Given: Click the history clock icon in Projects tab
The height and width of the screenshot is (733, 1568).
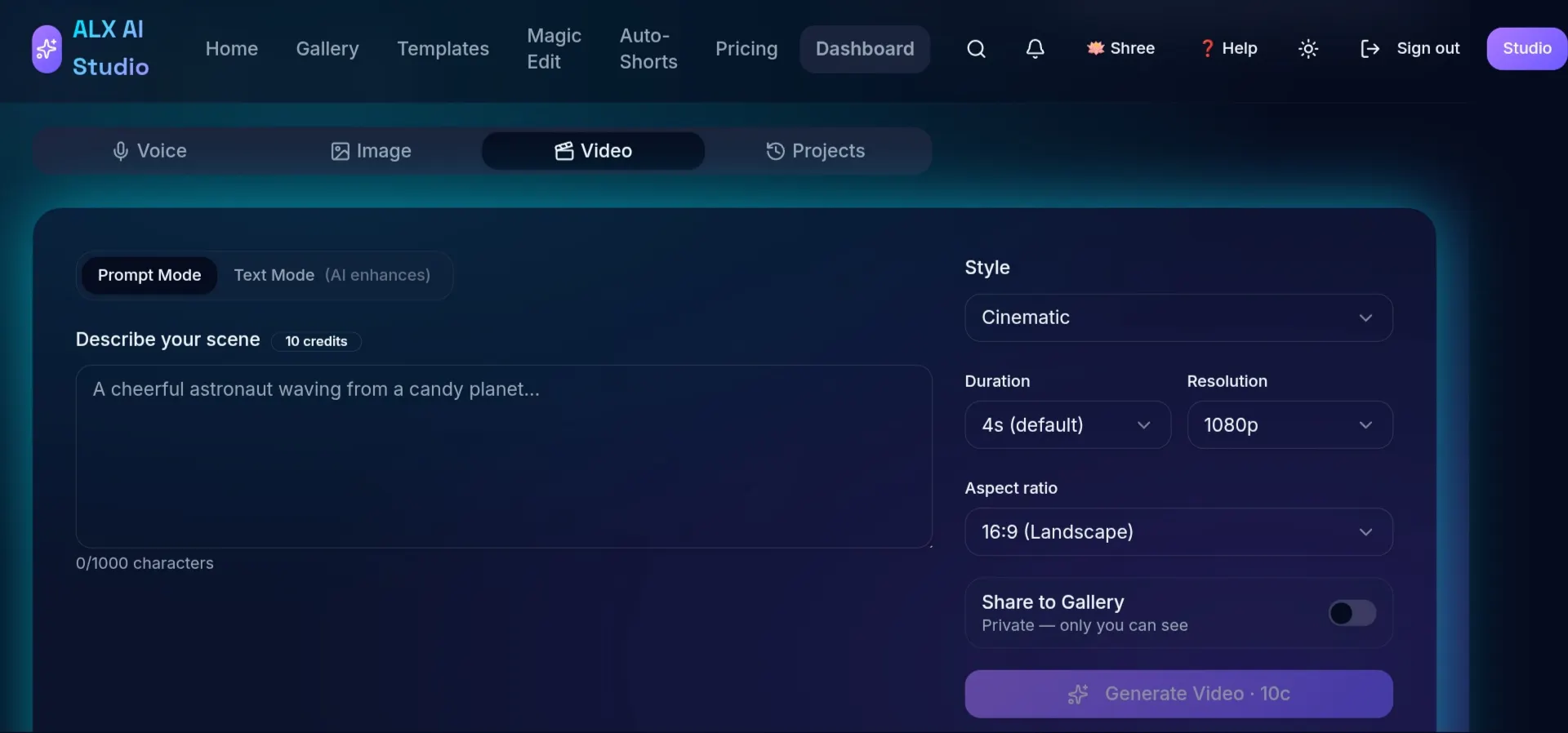Looking at the screenshot, I should 775,151.
